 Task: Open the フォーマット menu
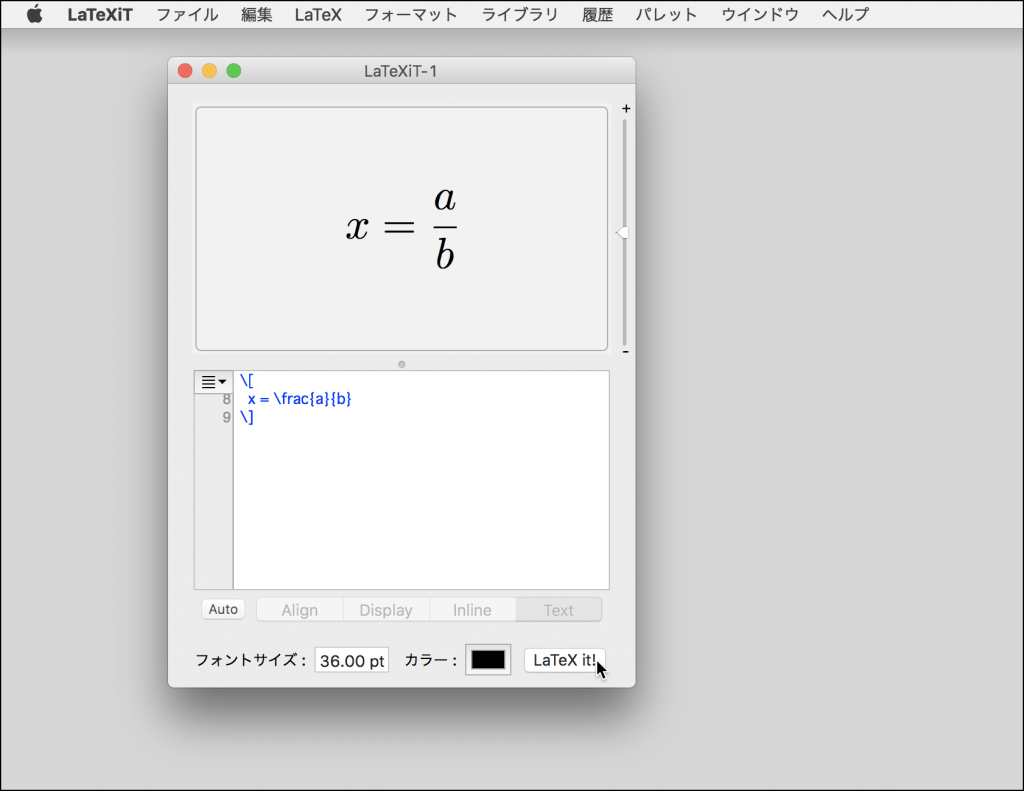(x=411, y=14)
